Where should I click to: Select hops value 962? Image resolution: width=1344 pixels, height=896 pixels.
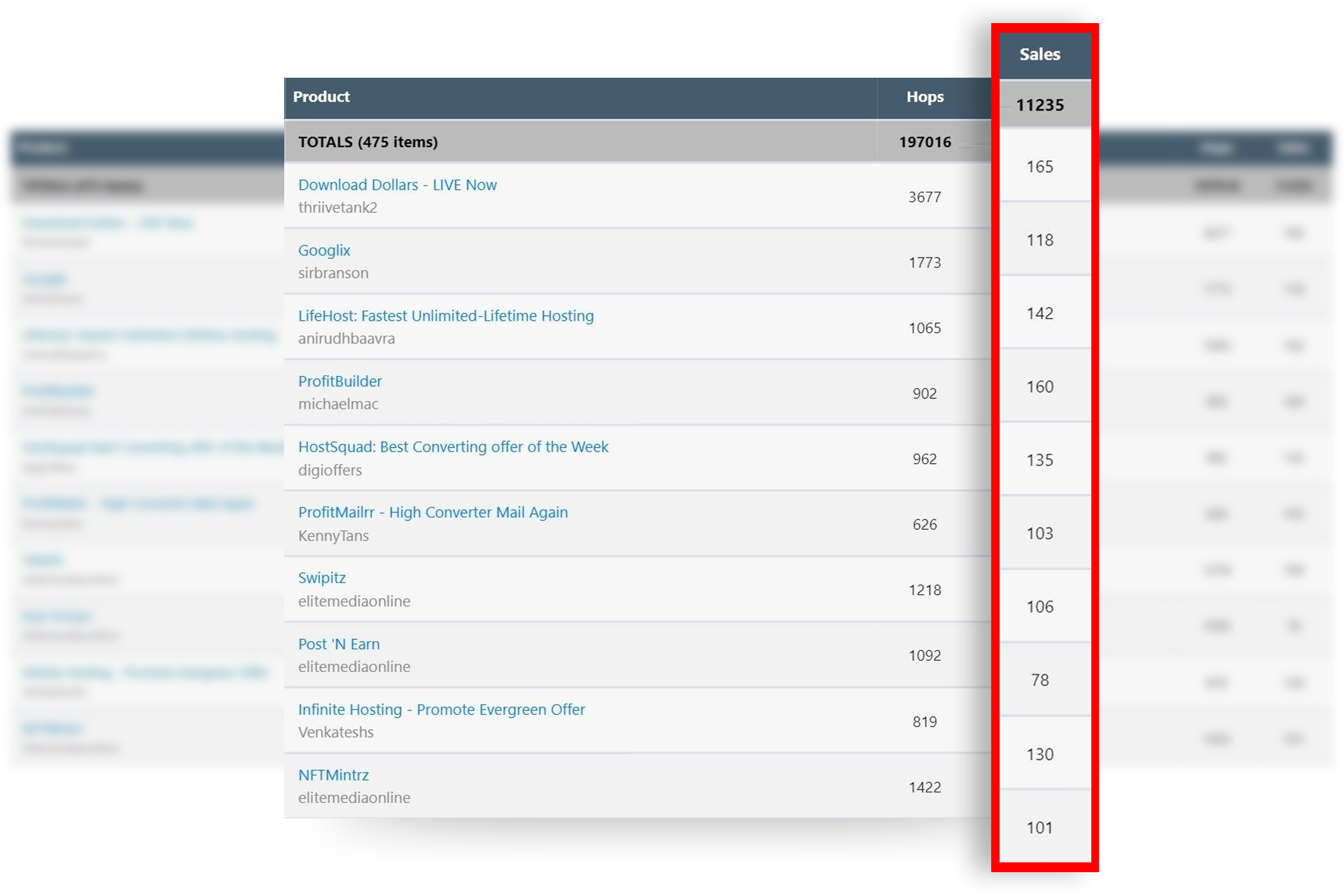925,459
